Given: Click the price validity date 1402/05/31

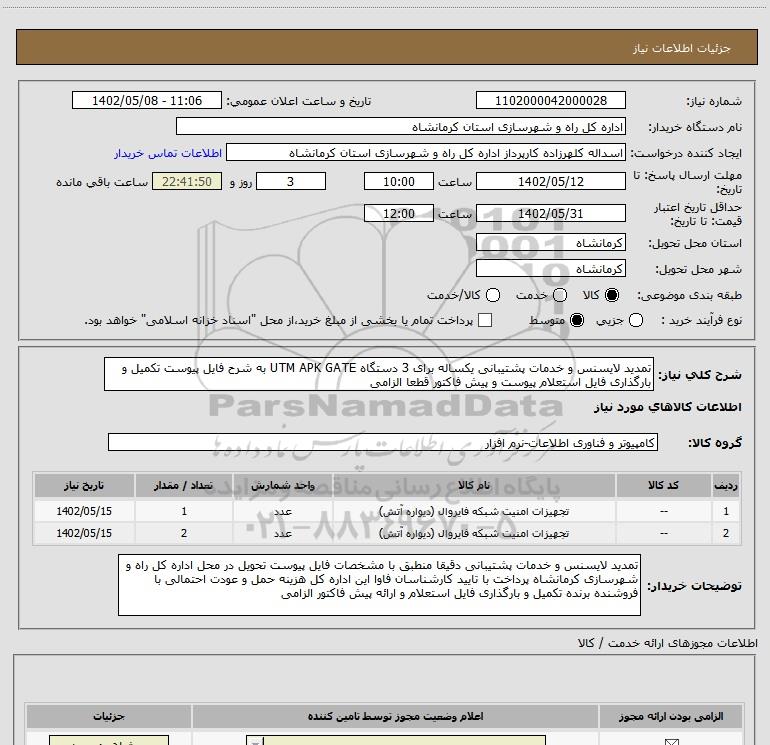Looking at the screenshot, I should pos(550,213).
